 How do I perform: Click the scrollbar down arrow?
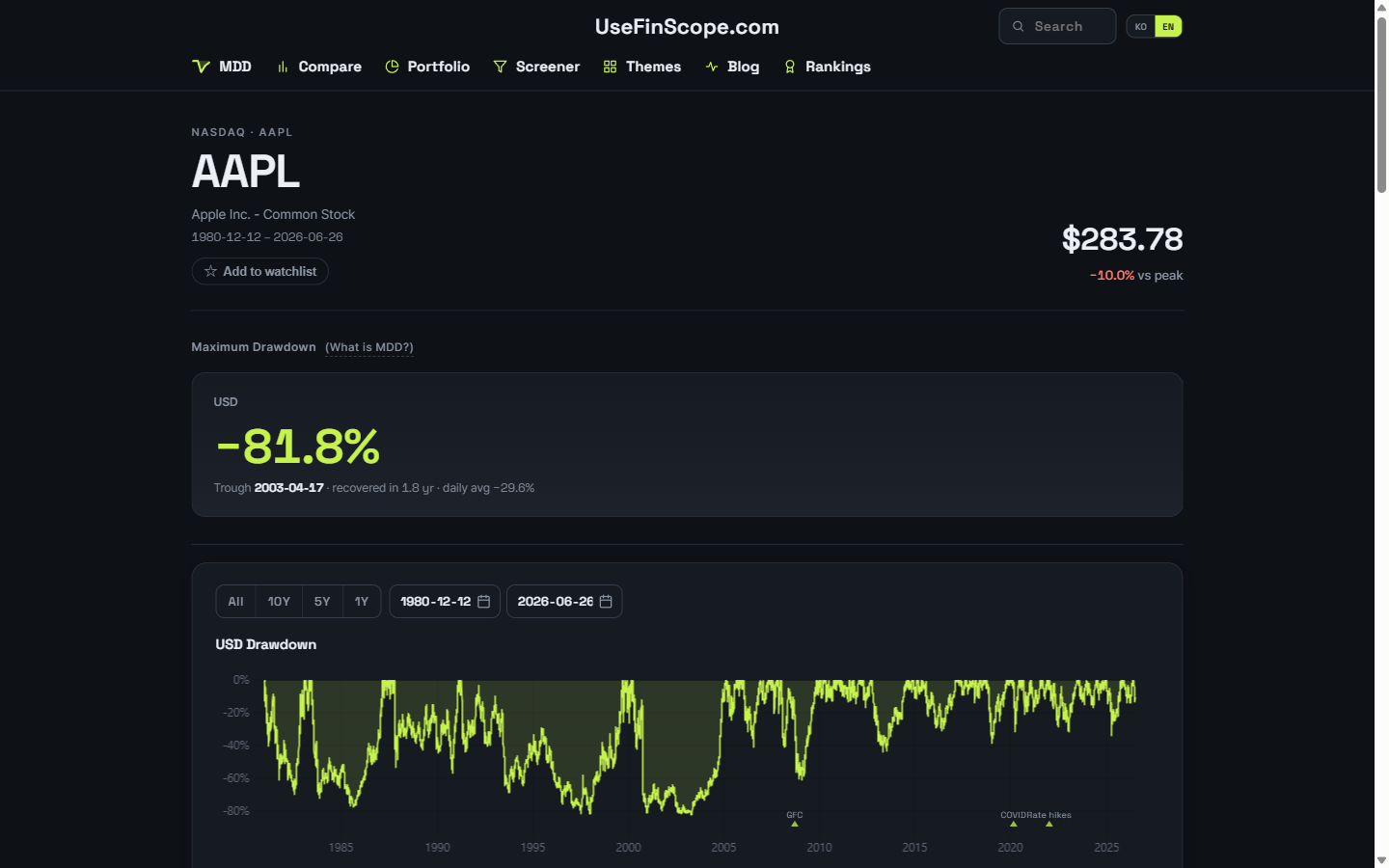[1381, 860]
